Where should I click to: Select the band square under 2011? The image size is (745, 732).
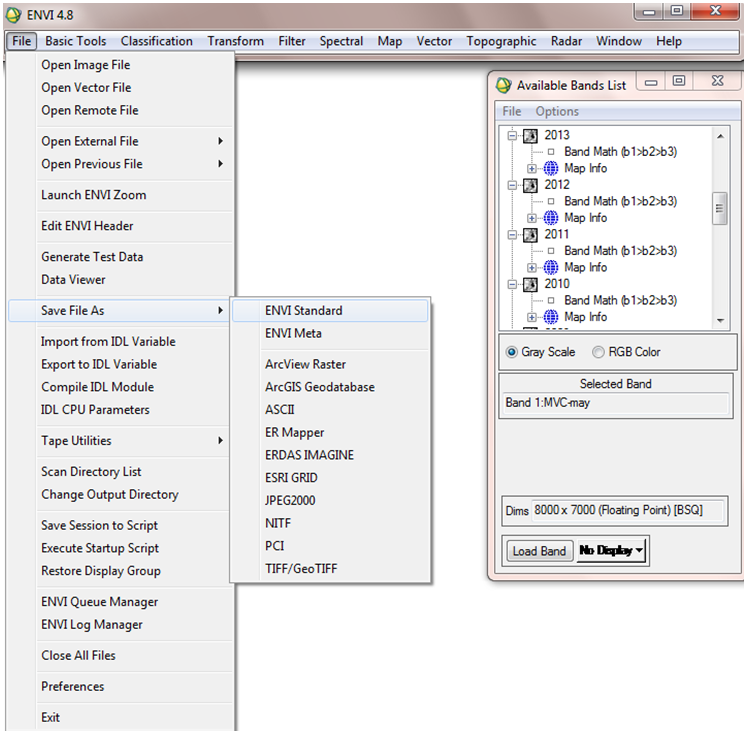pyautogui.click(x=551, y=251)
